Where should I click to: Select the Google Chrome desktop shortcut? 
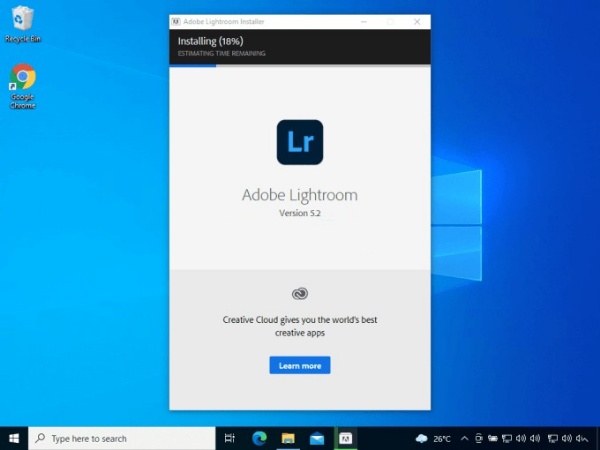23,86
